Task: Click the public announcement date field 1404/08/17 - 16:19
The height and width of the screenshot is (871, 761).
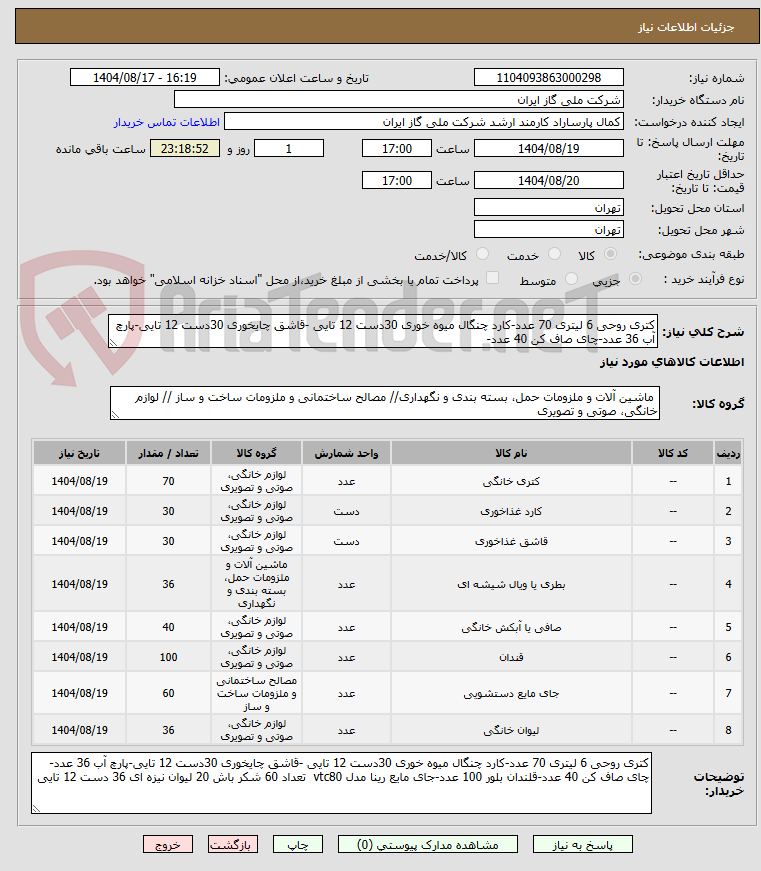Action: (x=145, y=77)
